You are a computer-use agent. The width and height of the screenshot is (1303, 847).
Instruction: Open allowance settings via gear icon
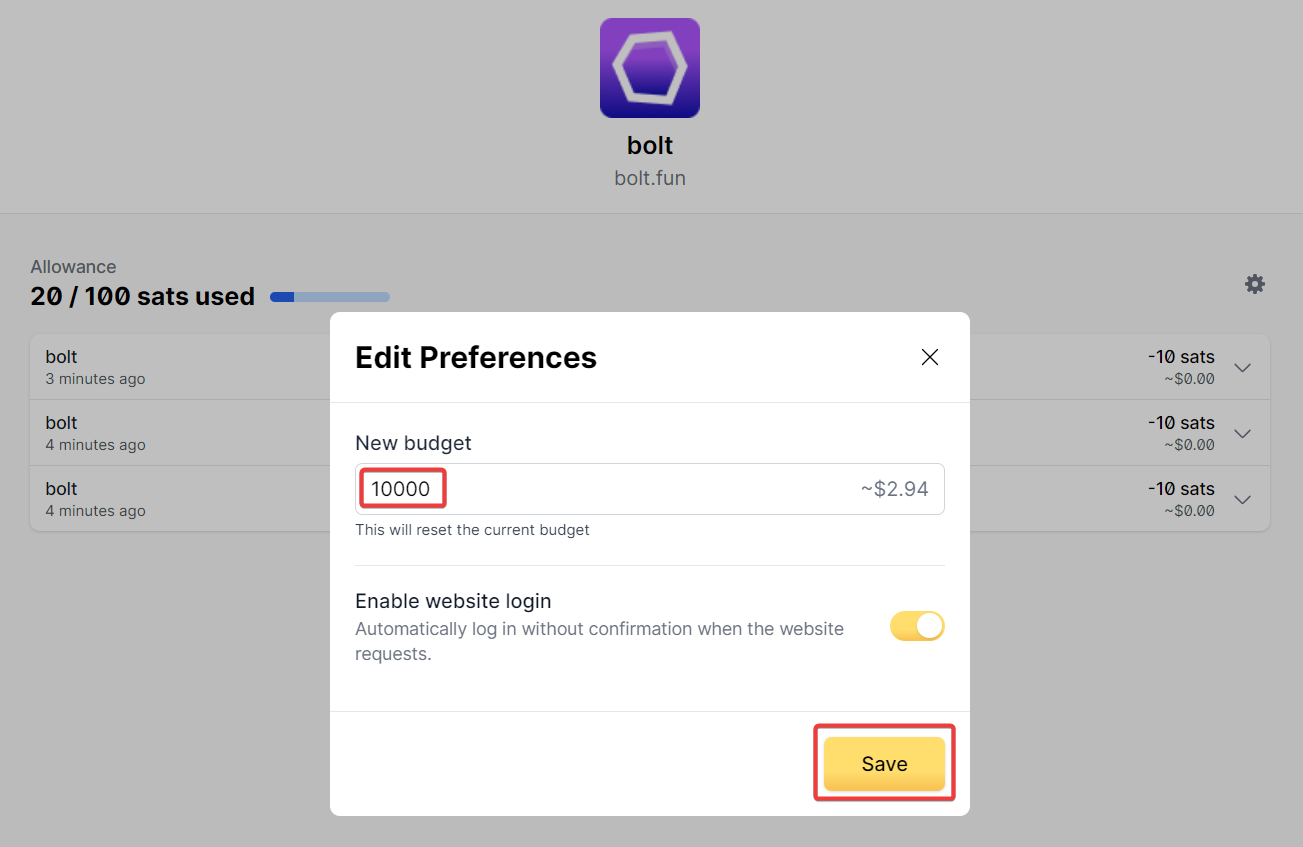(1254, 284)
